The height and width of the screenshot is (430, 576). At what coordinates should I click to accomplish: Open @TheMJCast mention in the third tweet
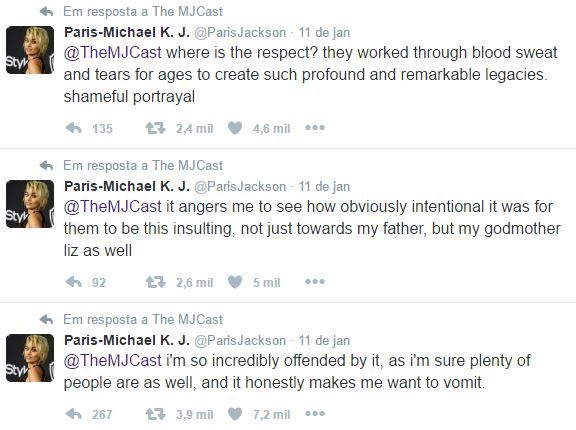point(113,361)
